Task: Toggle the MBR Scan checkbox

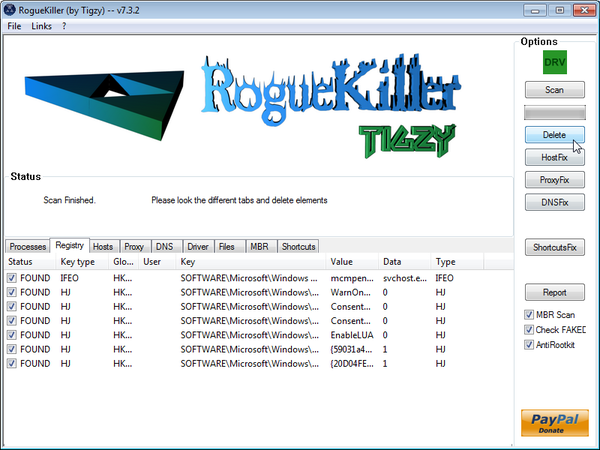Action: (529, 315)
